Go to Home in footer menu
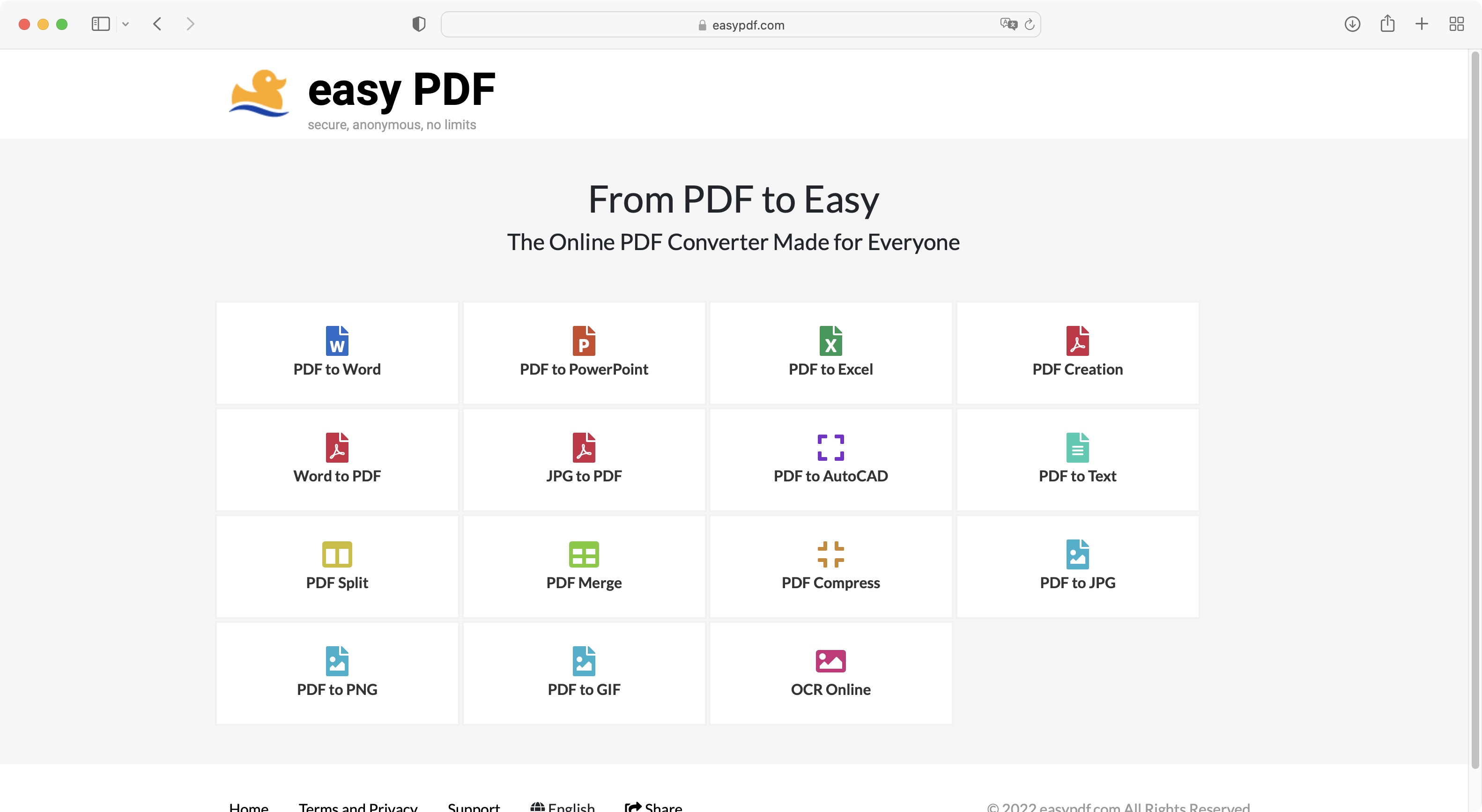This screenshot has height=812, width=1482. coord(249,806)
